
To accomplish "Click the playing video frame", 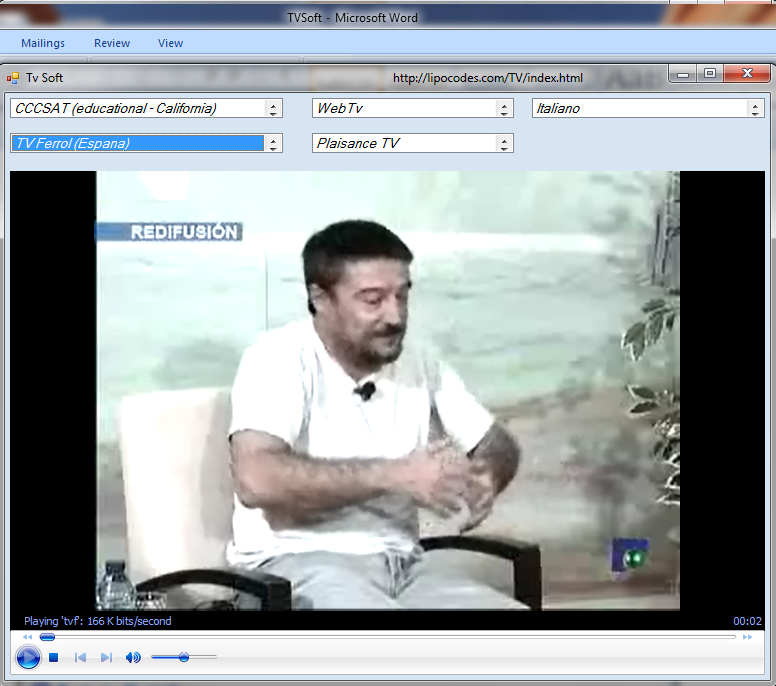I will pyautogui.click(x=388, y=391).
